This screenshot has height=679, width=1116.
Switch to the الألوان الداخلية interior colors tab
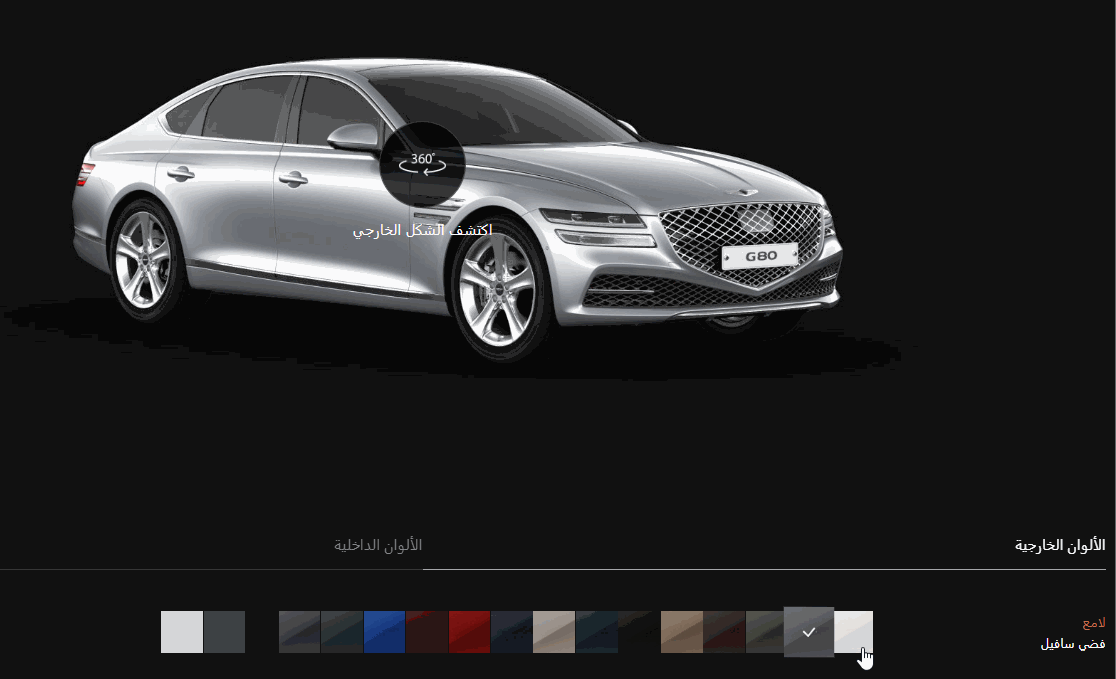pyautogui.click(x=378, y=545)
